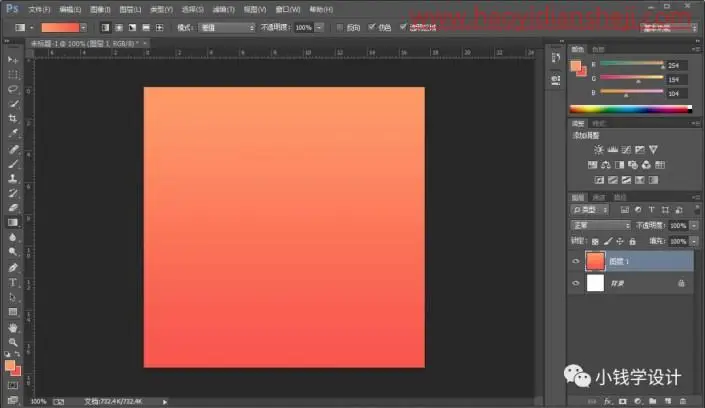Select the Zoom tool in toolbox
This screenshot has width=705, height=408.
point(13,343)
